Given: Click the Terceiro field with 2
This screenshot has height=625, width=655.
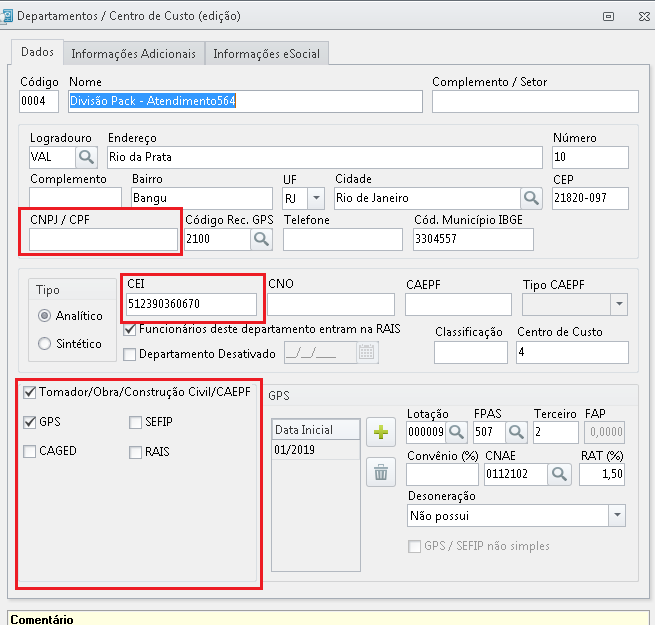Looking at the screenshot, I should pyautogui.click(x=556, y=432).
